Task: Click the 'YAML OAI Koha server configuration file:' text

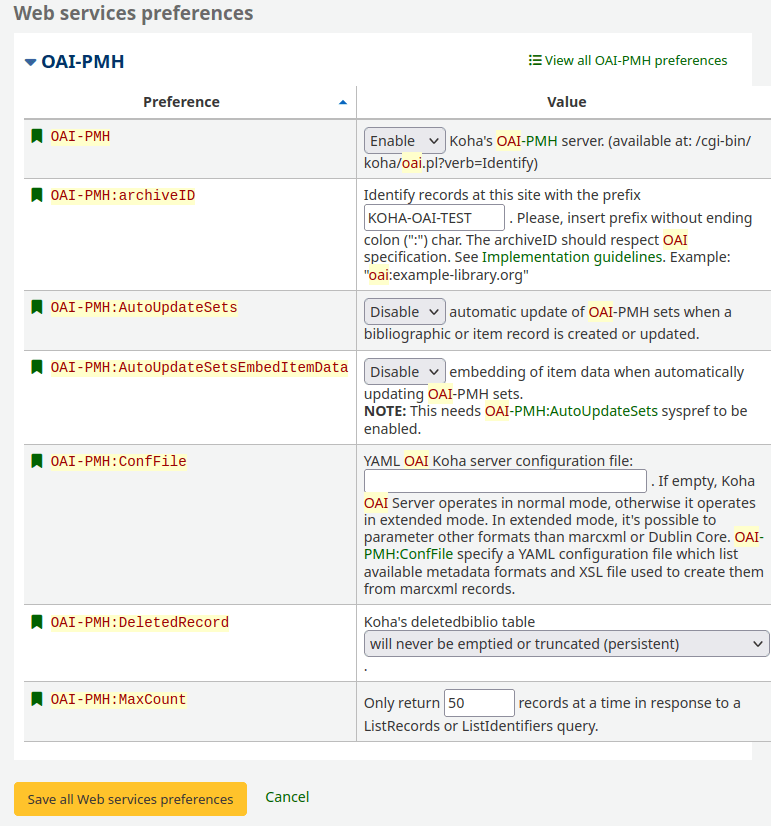Action: point(498,460)
